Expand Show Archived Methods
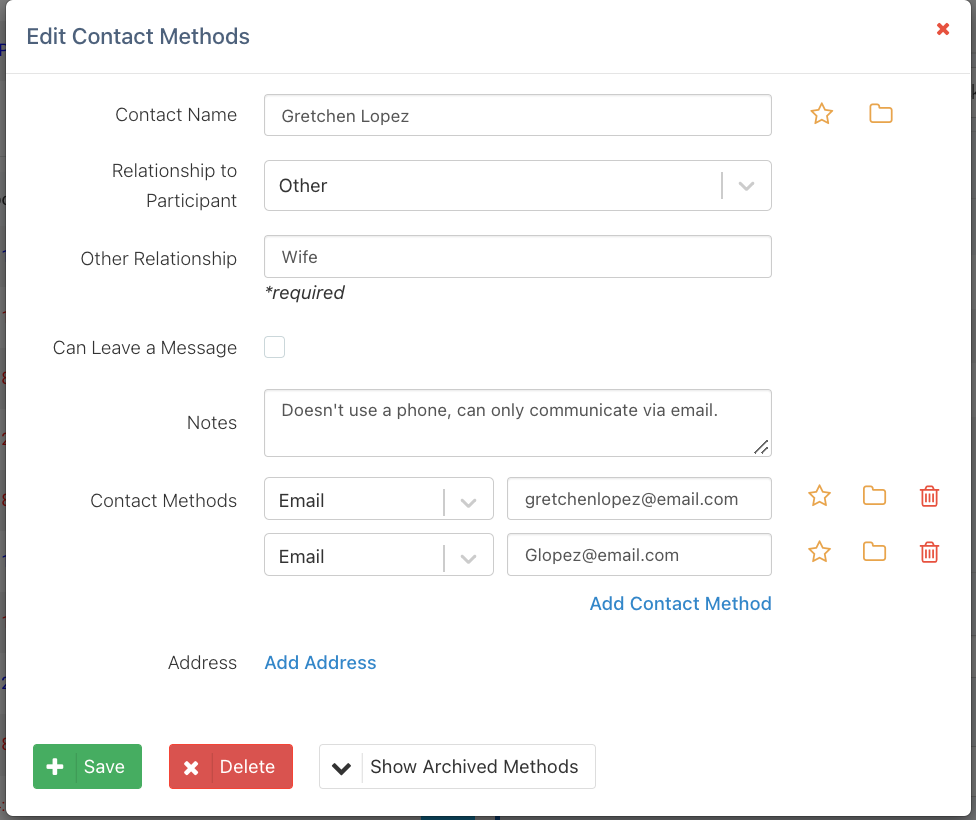This screenshot has width=976, height=820. click(457, 767)
